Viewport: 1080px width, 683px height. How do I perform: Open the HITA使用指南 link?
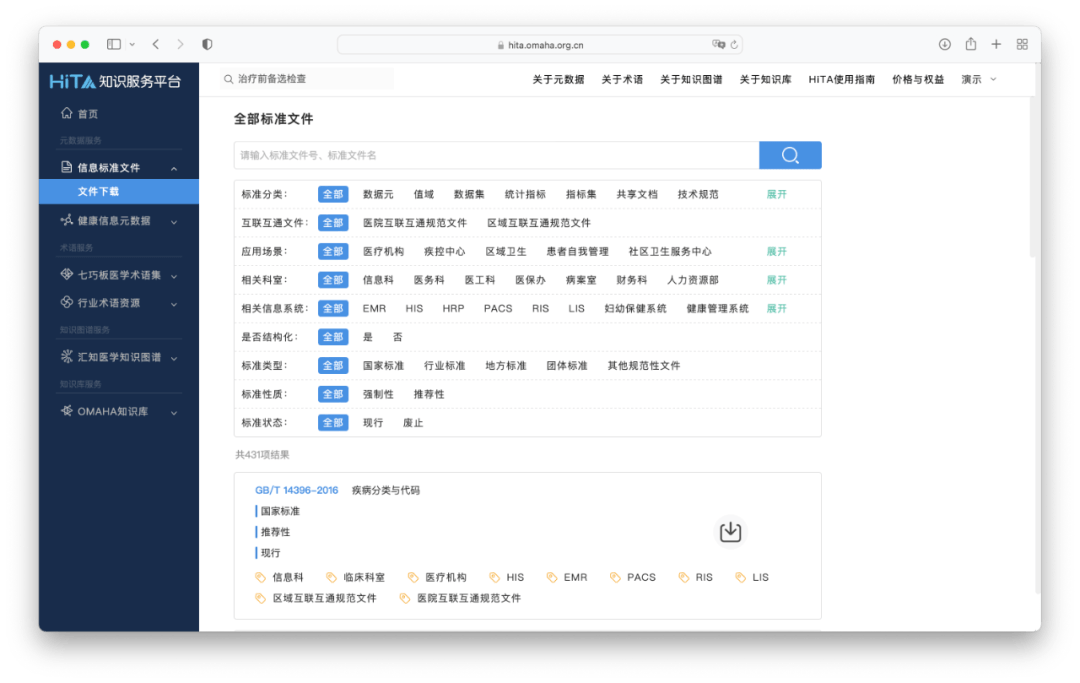click(842, 79)
